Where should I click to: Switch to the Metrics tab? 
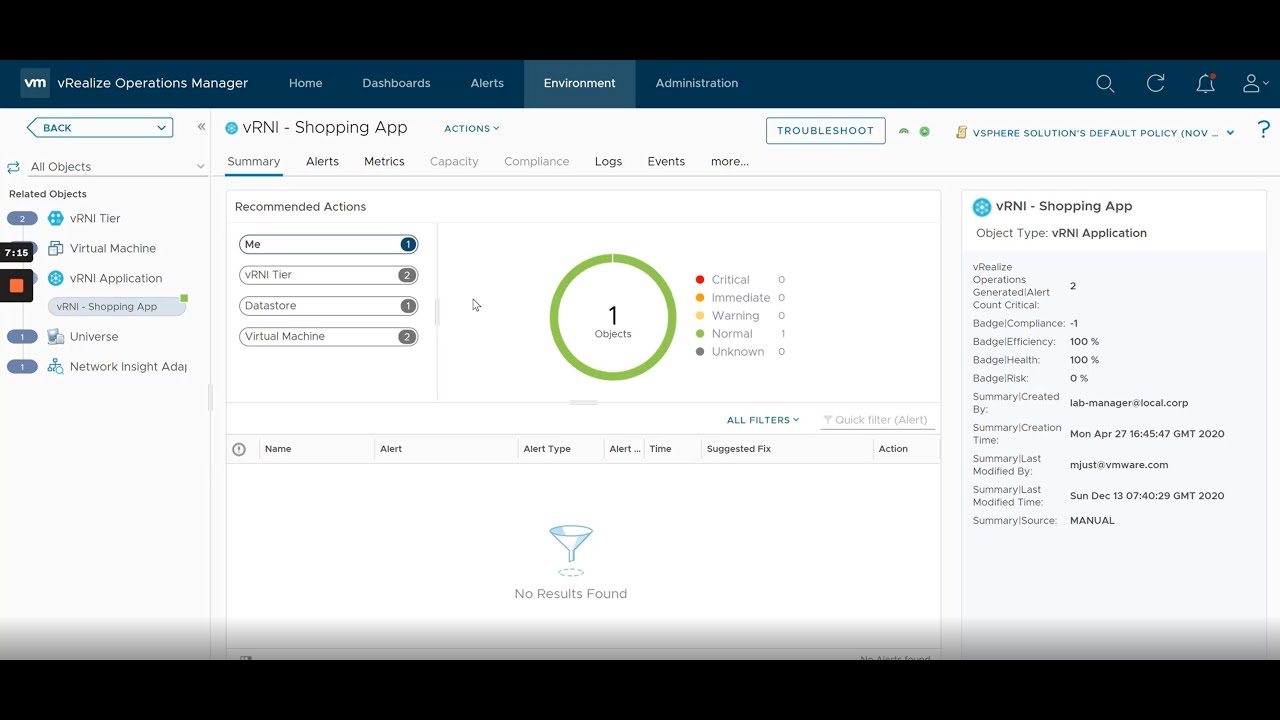pyautogui.click(x=384, y=161)
